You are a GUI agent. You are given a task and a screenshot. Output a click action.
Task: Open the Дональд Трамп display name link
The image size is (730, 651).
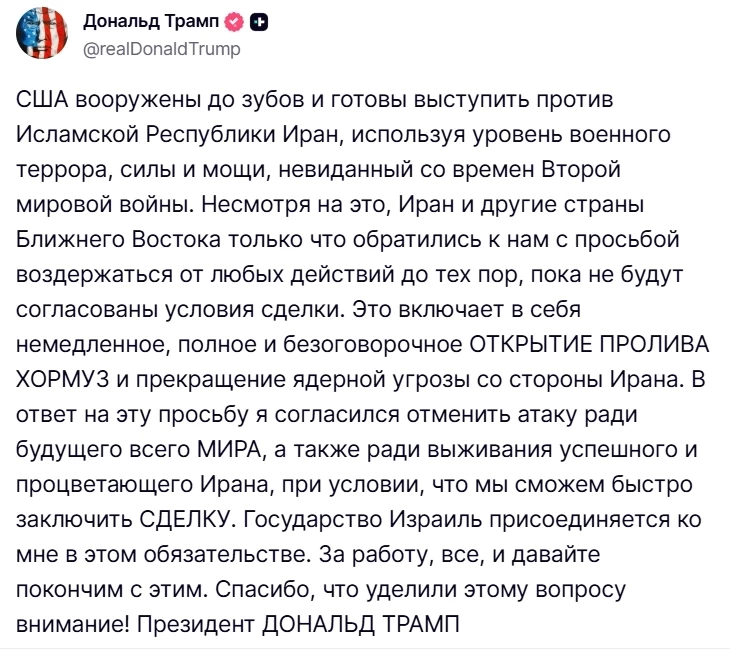point(151,21)
